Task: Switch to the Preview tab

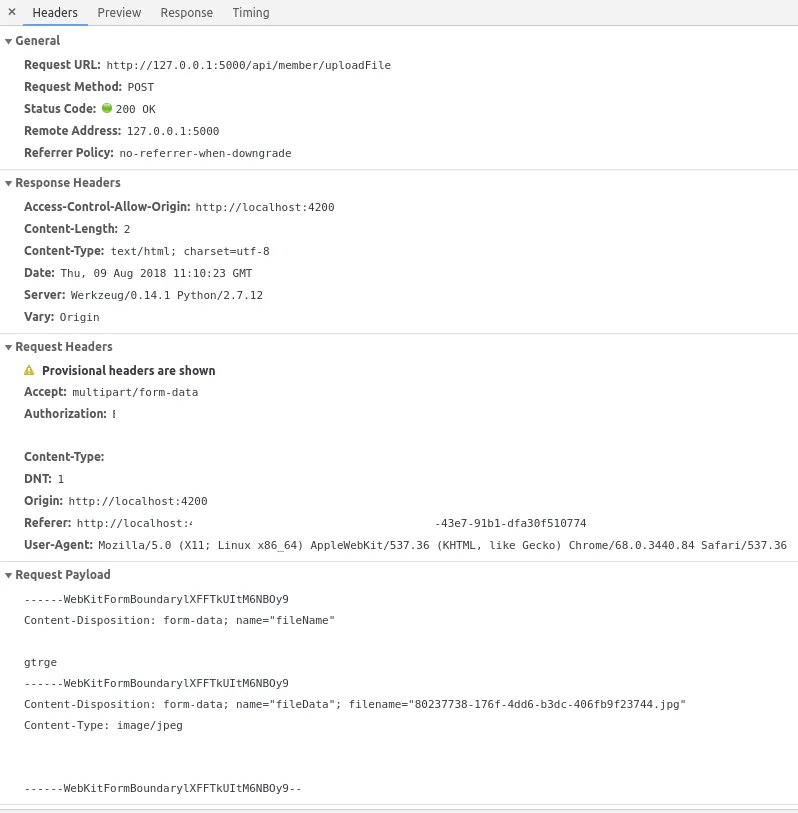Action: point(119,13)
